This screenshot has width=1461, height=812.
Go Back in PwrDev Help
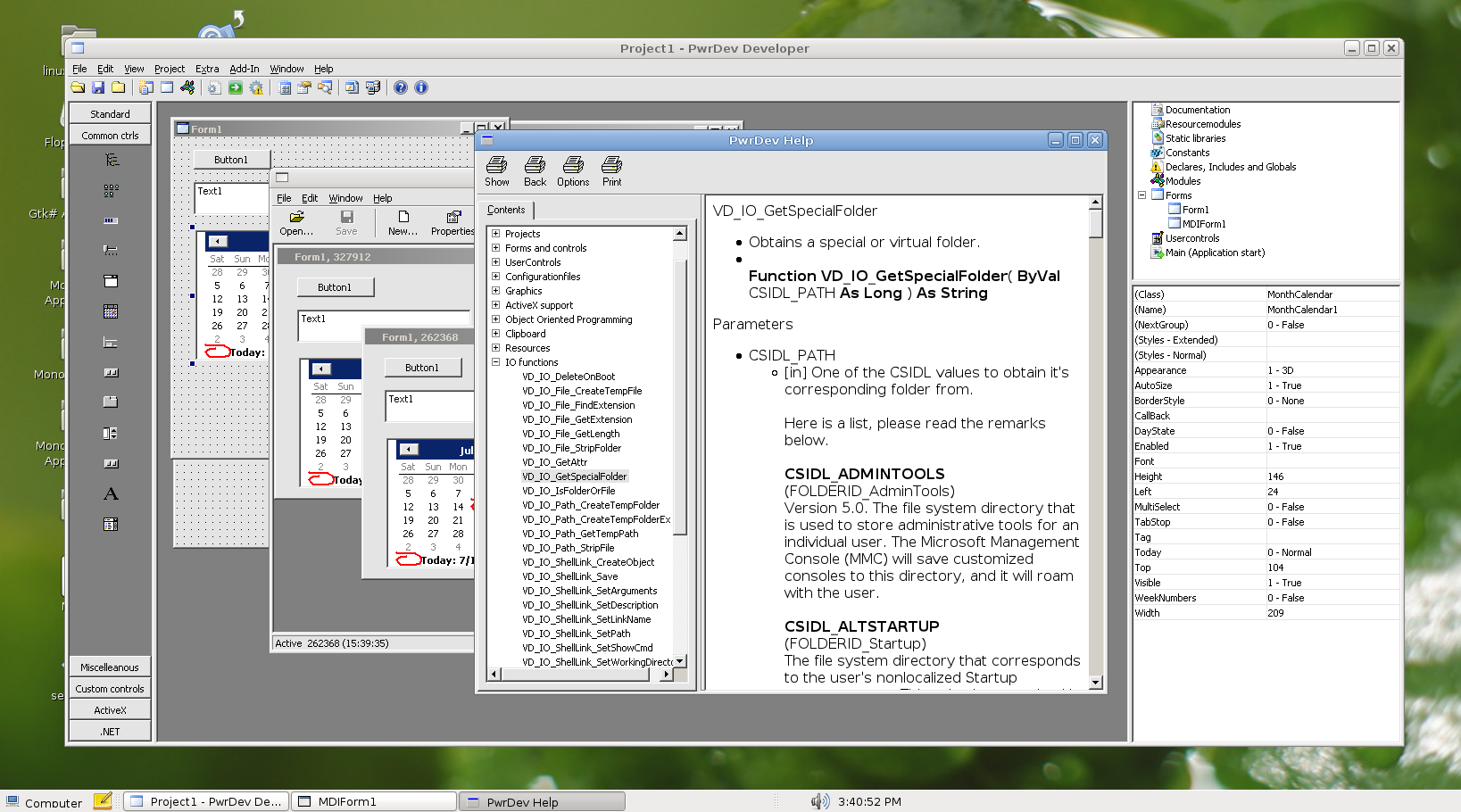coord(534,170)
